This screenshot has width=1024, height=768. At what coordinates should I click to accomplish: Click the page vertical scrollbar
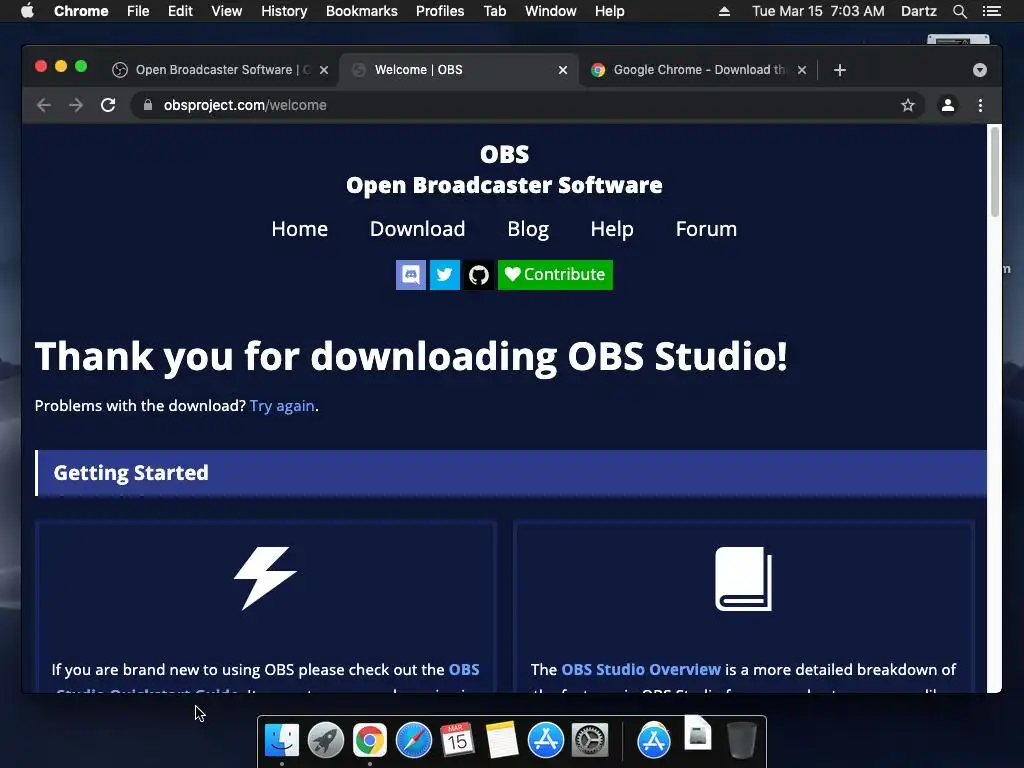click(x=995, y=172)
